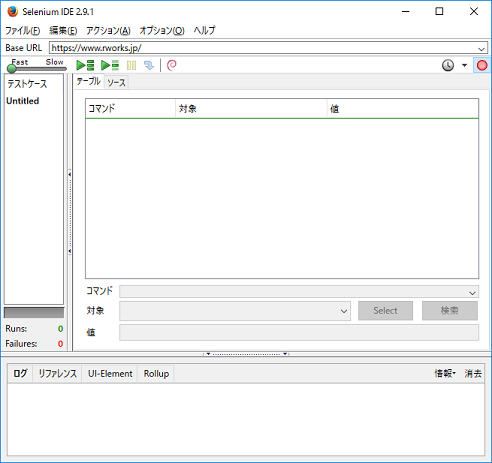Switch to the UI-Element tab
The height and width of the screenshot is (463, 492).
click(x=110, y=374)
